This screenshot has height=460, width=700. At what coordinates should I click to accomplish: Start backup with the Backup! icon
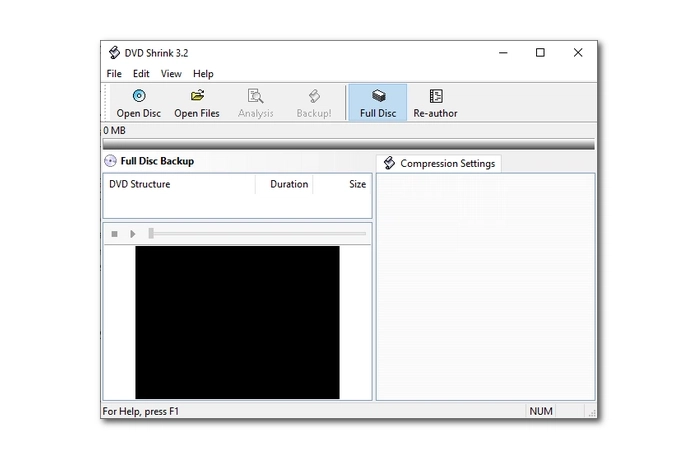[314, 103]
